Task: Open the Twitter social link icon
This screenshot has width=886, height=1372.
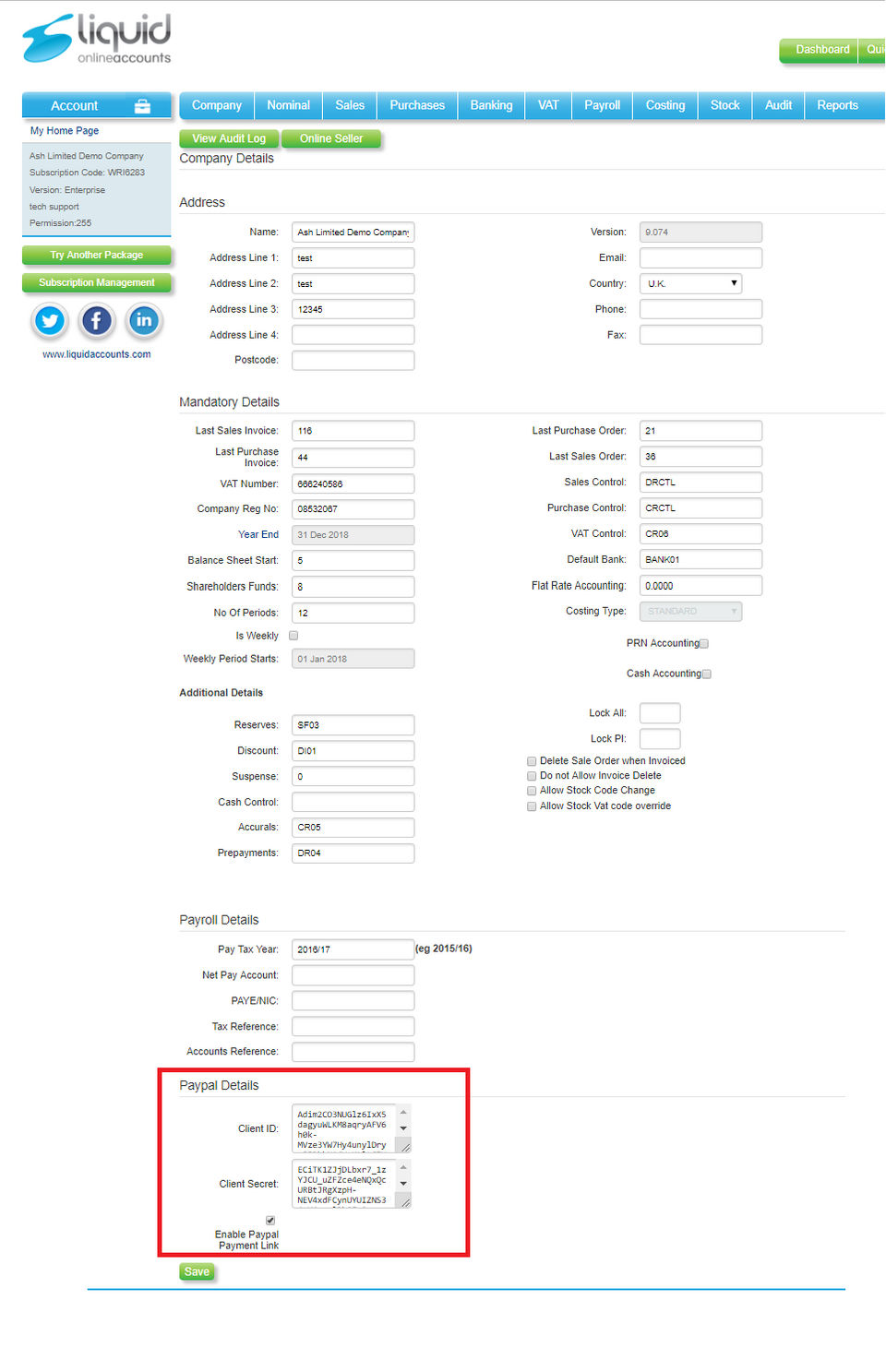Action: point(50,321)
